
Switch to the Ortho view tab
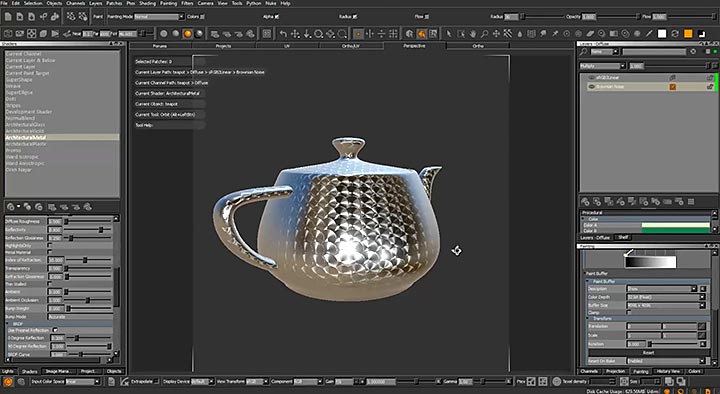478,46
